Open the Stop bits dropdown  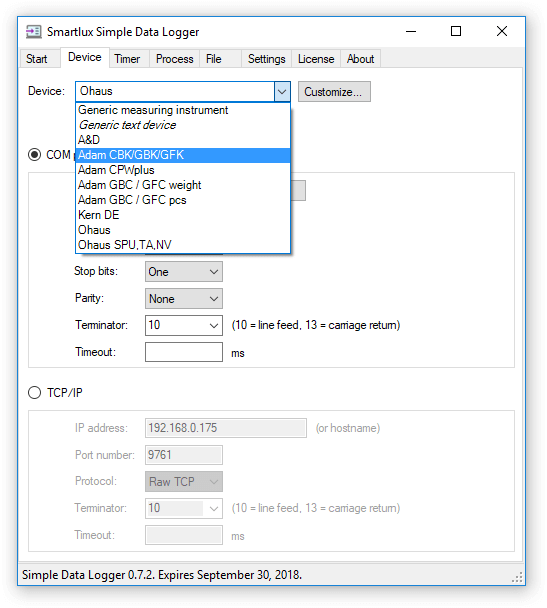click(184, 272)
